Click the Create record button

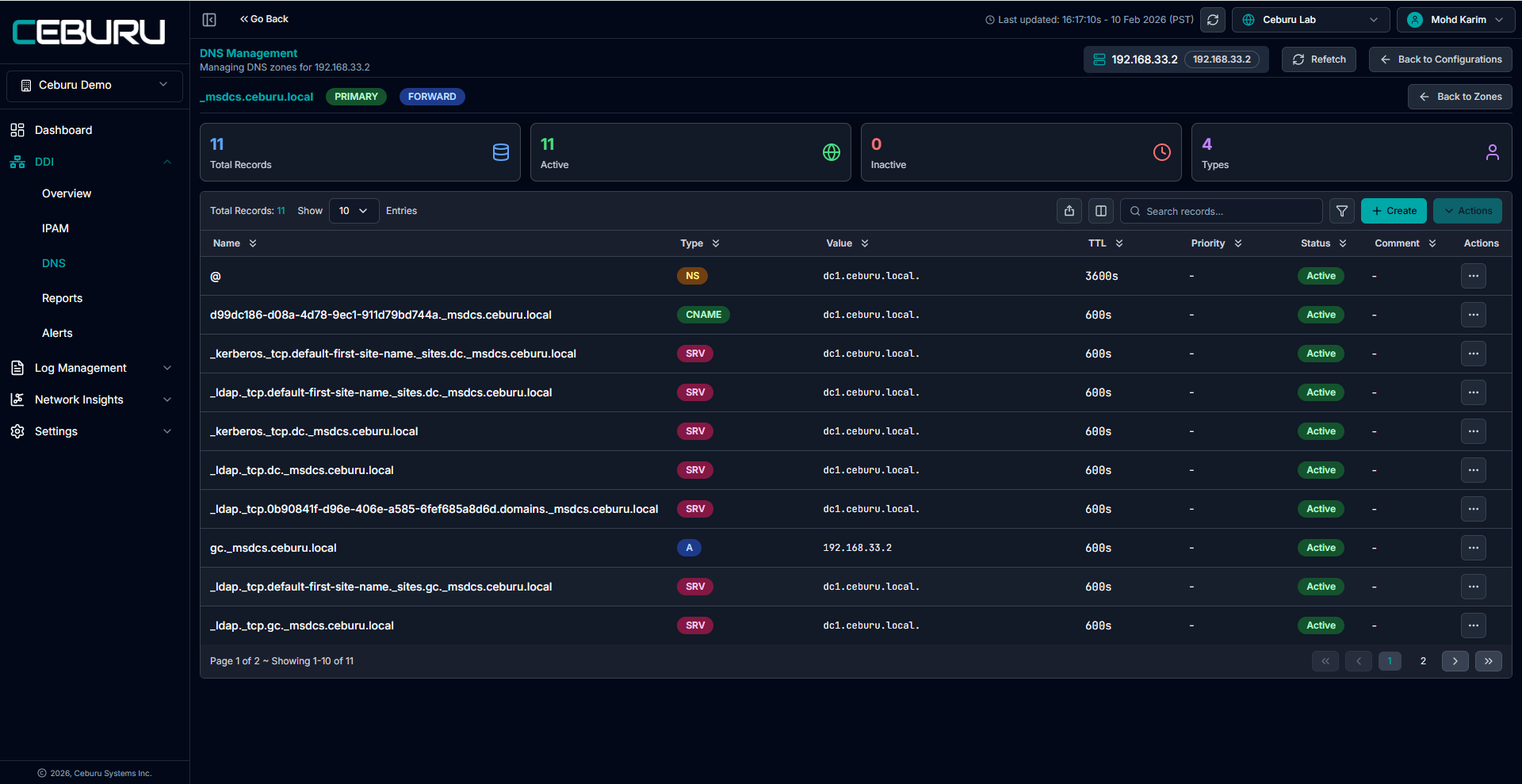tap(1394, 211)
